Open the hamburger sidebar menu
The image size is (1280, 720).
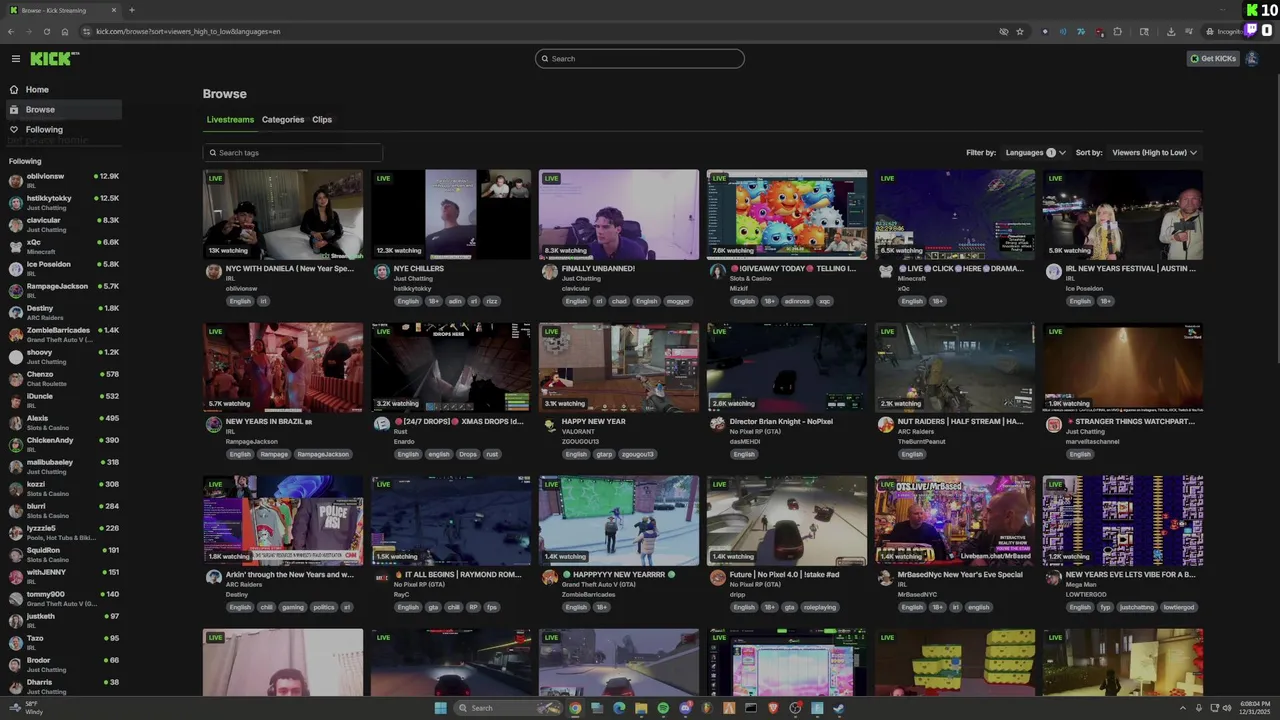pyautogui.click(x=15, y=59)
